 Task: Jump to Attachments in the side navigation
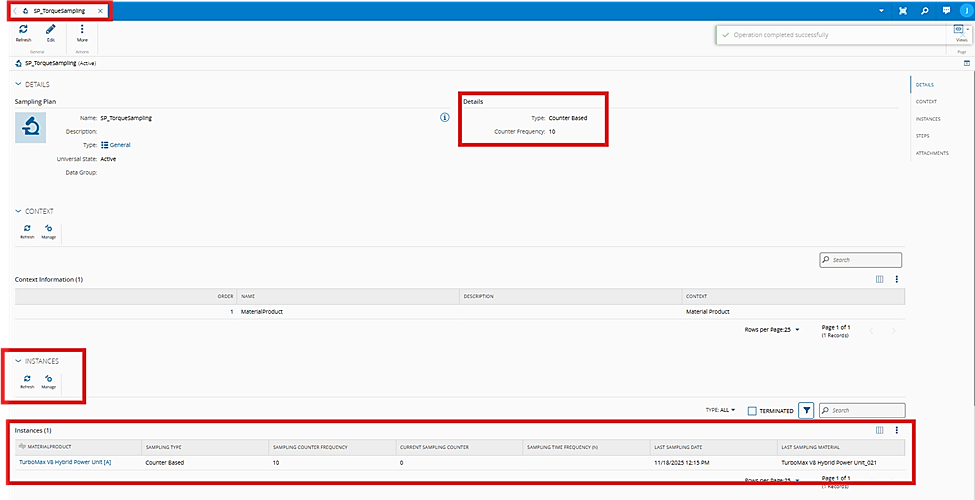(x=931, y=153)
